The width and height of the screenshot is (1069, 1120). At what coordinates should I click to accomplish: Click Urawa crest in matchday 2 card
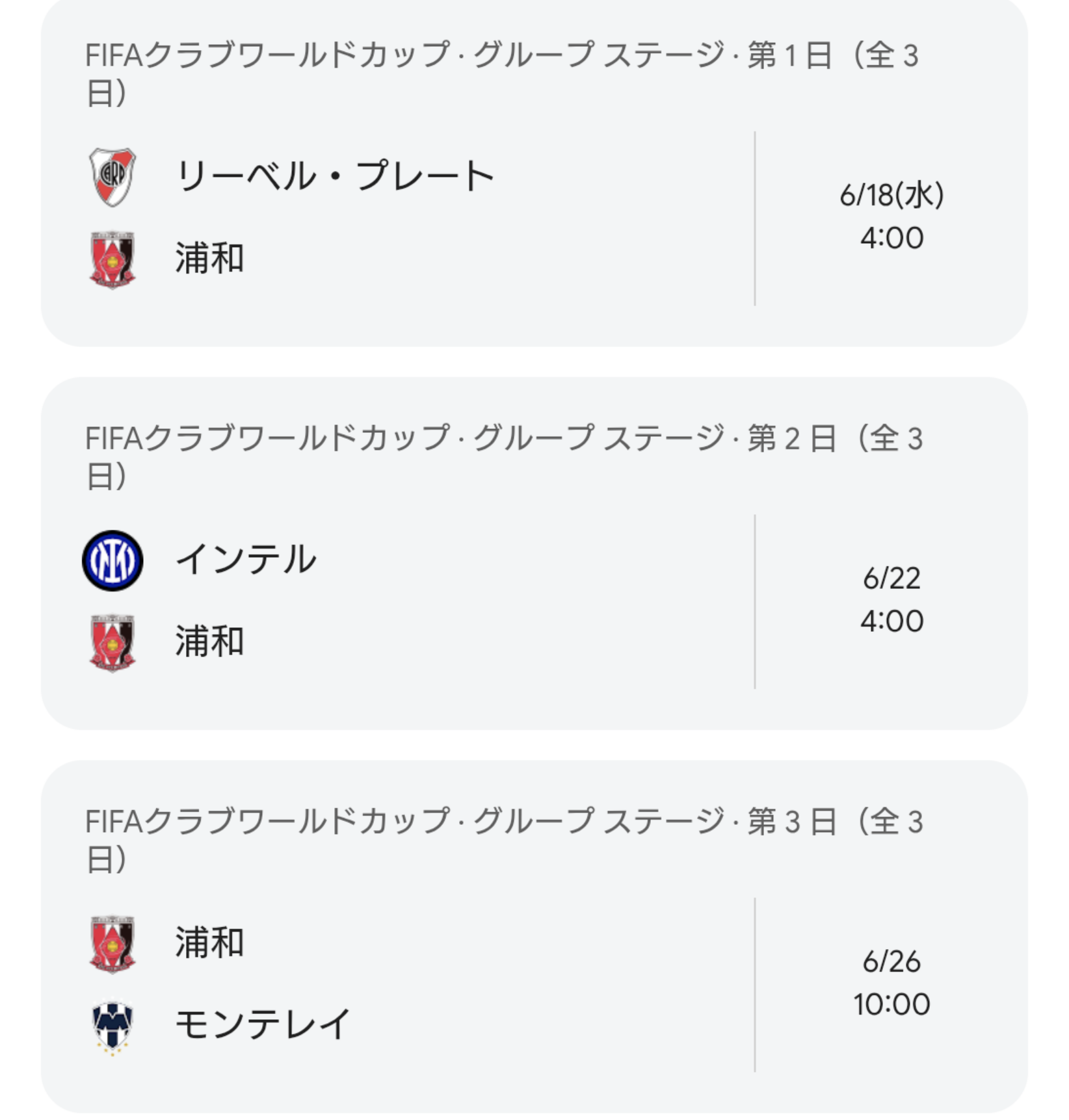112,643
